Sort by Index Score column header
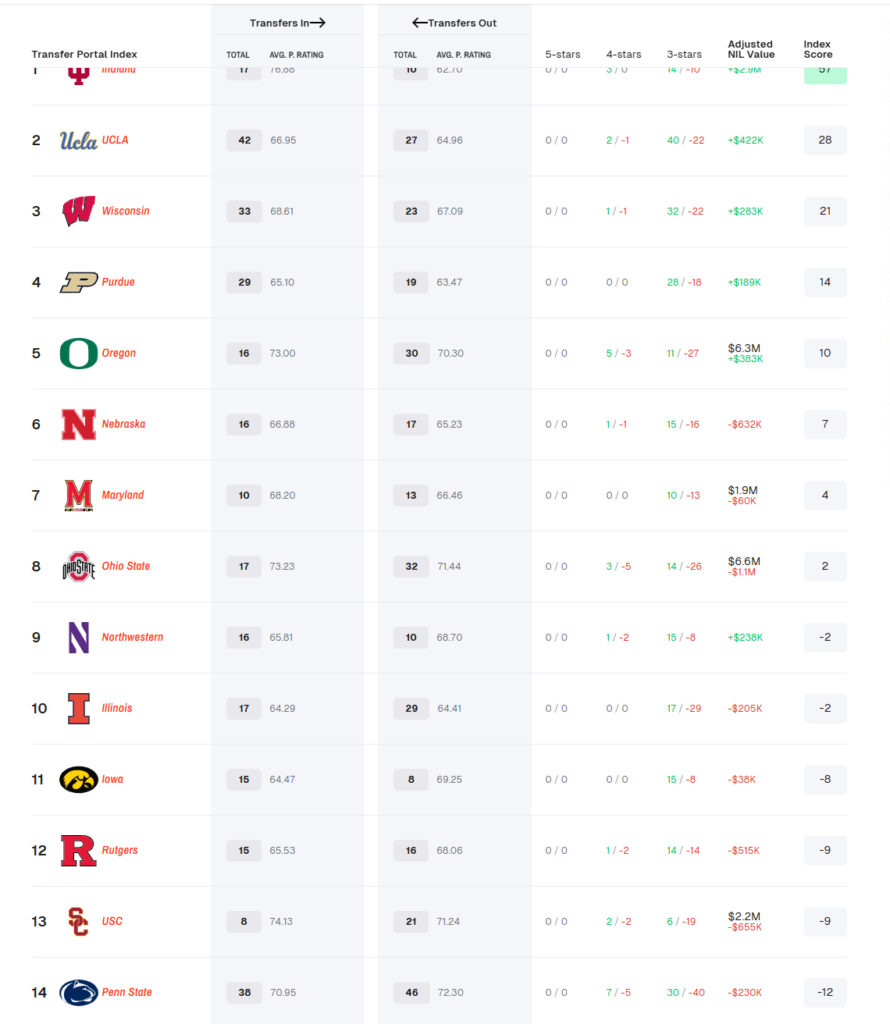 817,49
